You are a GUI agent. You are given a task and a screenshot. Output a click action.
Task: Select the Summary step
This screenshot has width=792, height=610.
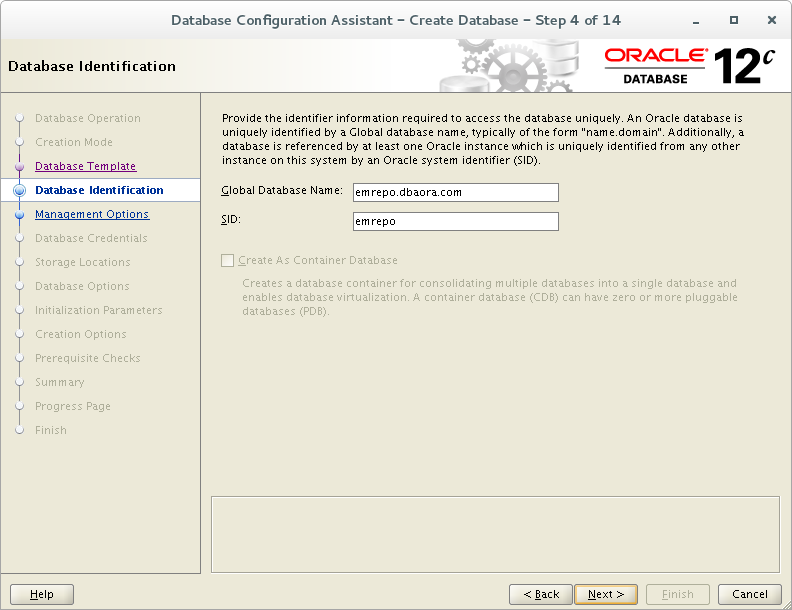tap(60, 382)
